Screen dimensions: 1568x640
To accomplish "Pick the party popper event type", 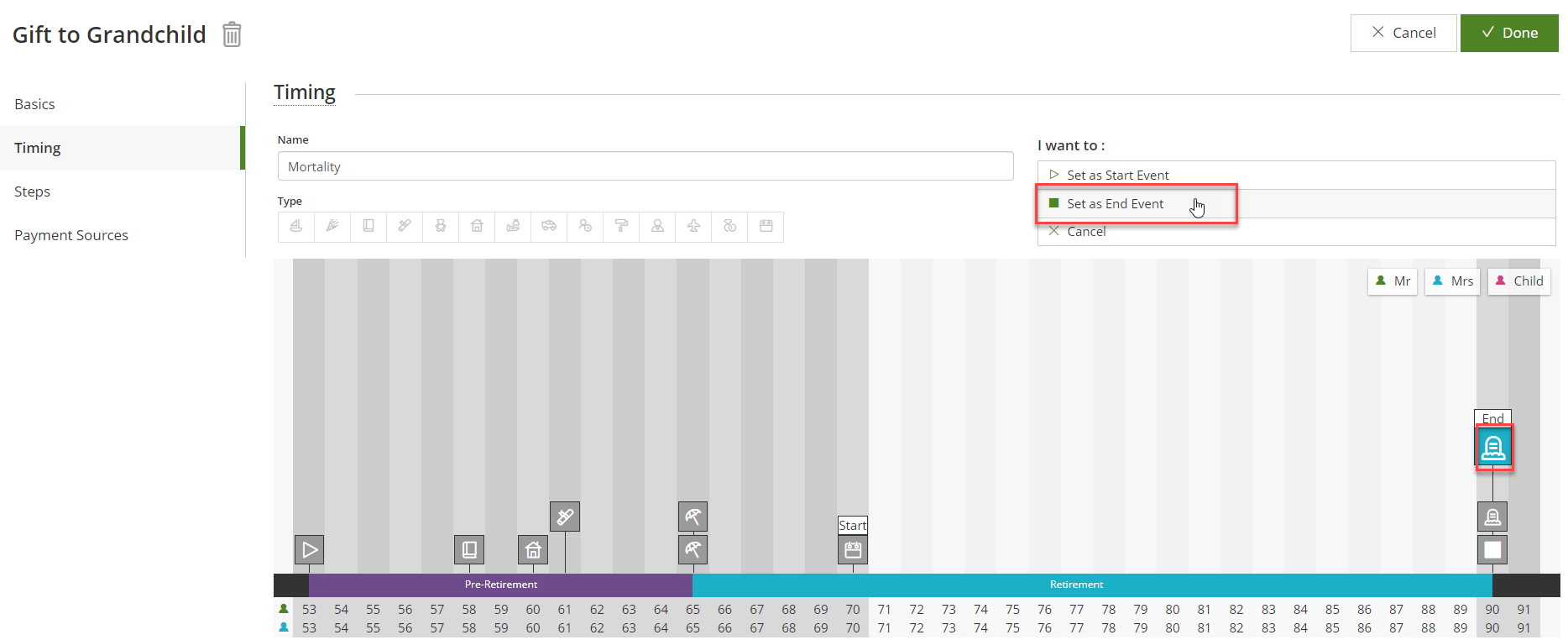I will click(332, 227).
